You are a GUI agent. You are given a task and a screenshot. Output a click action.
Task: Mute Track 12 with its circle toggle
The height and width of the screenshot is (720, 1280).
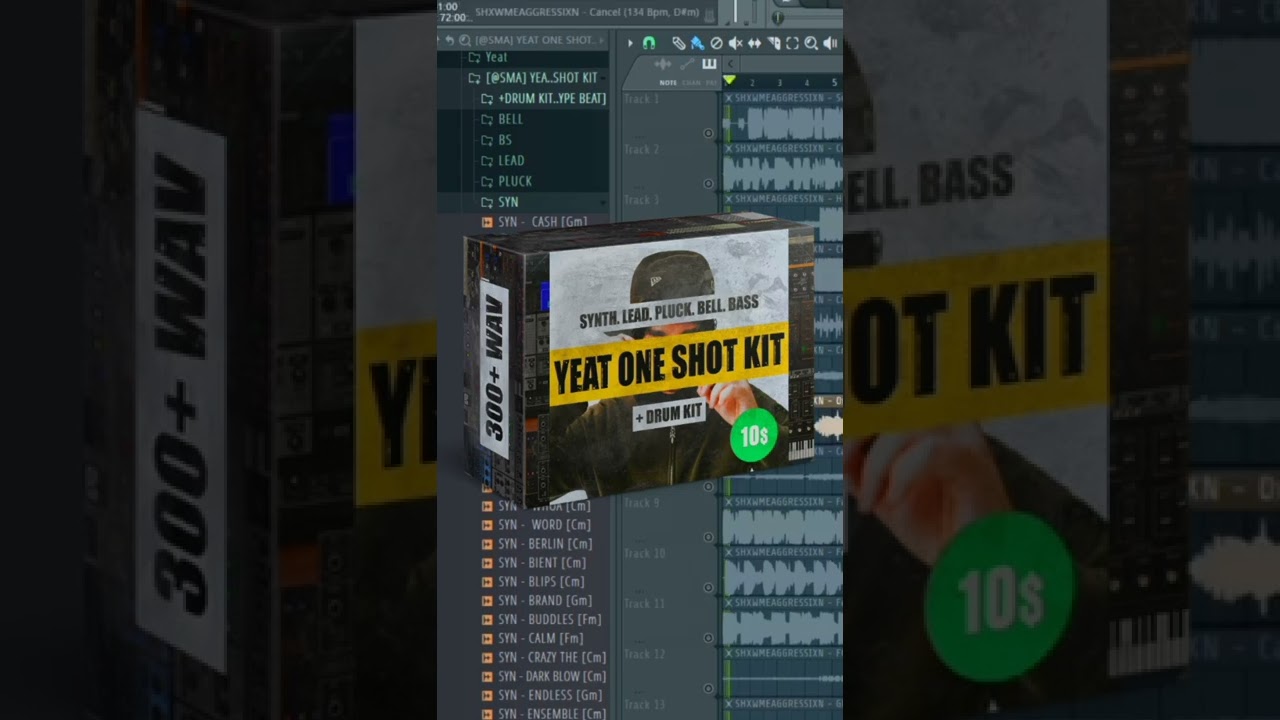pos(708,688)
